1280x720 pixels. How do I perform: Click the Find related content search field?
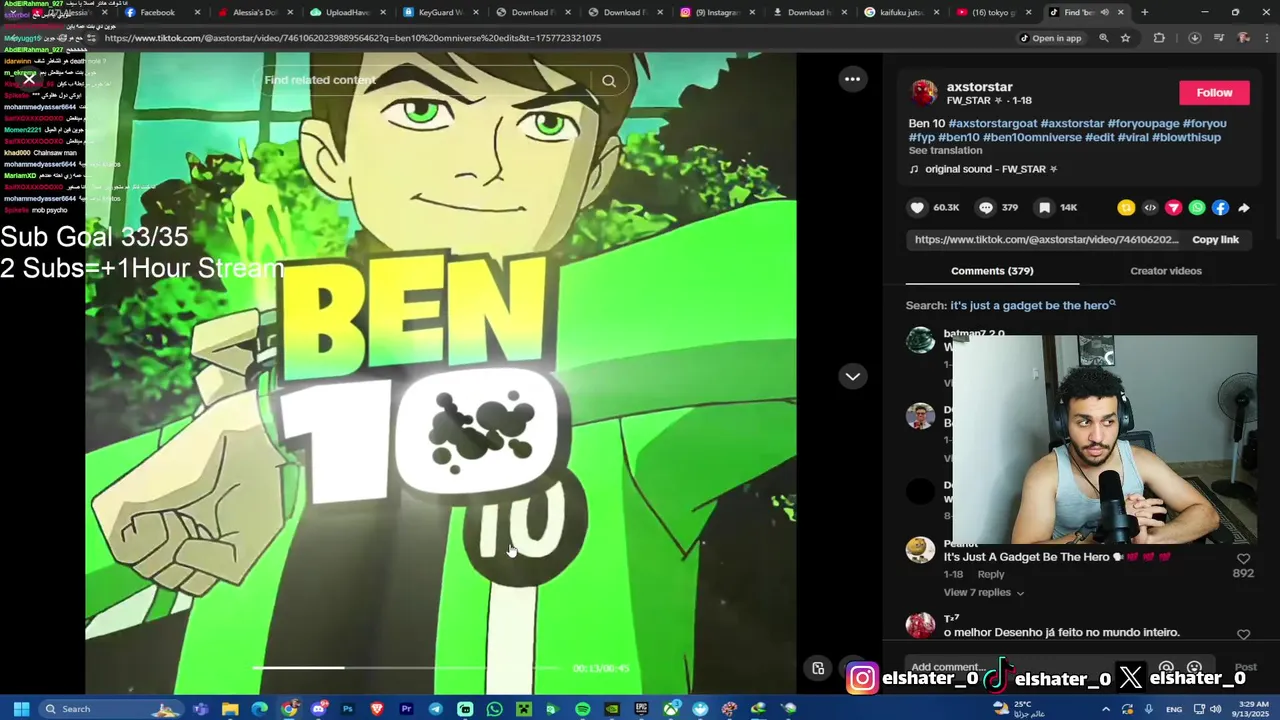(425, 81)
